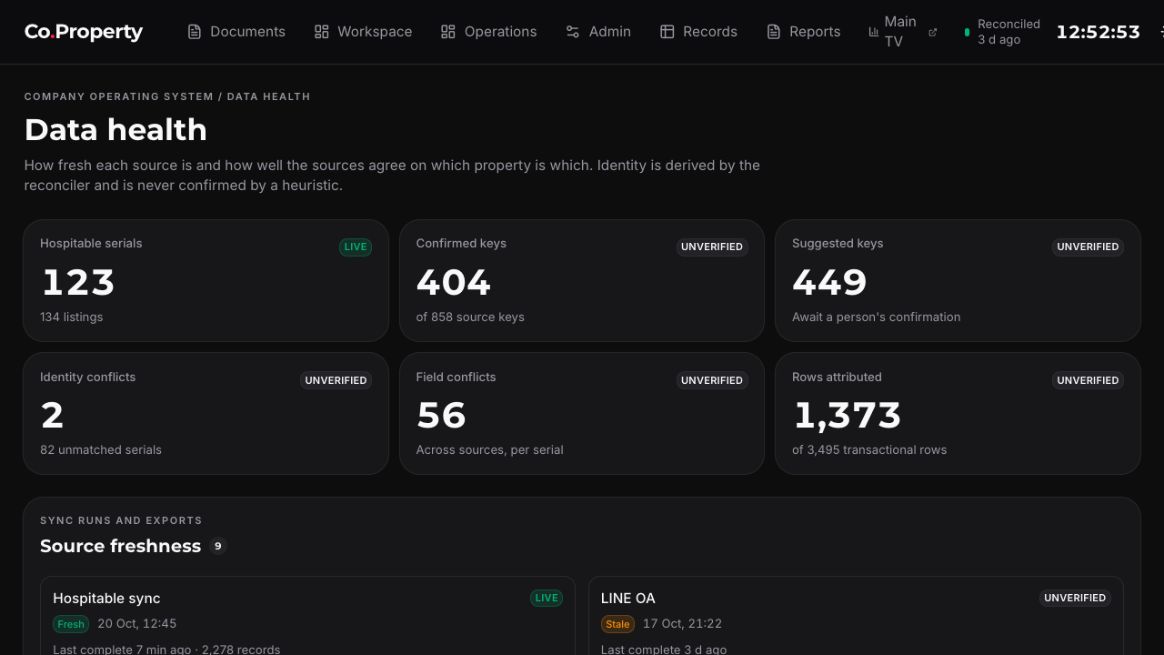Screen dimensions: 1164x655
Task: Click UNVERIFIED badge on Suggested keys card
Action: pyautogui.click(x=1088, y=247)
